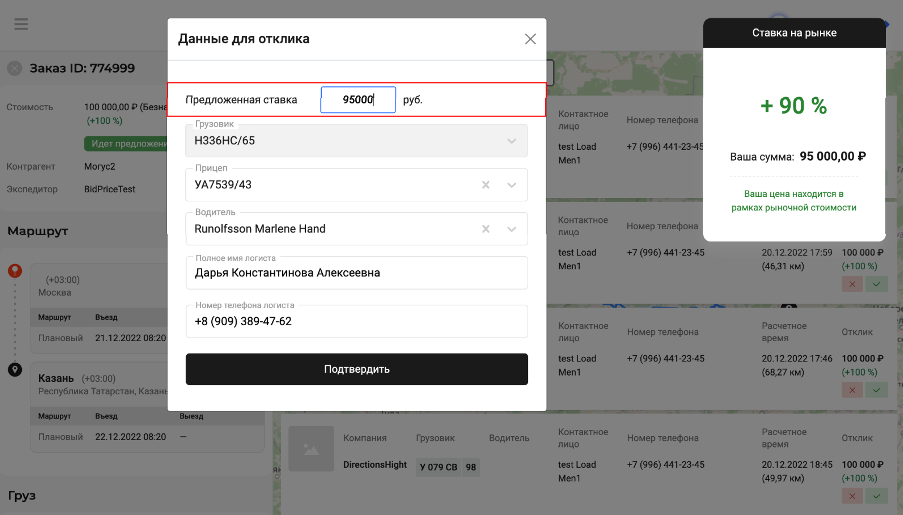The image size is (903, 515).
Task: Click the Казань destination heading
Action: click(x=56, y=378)
